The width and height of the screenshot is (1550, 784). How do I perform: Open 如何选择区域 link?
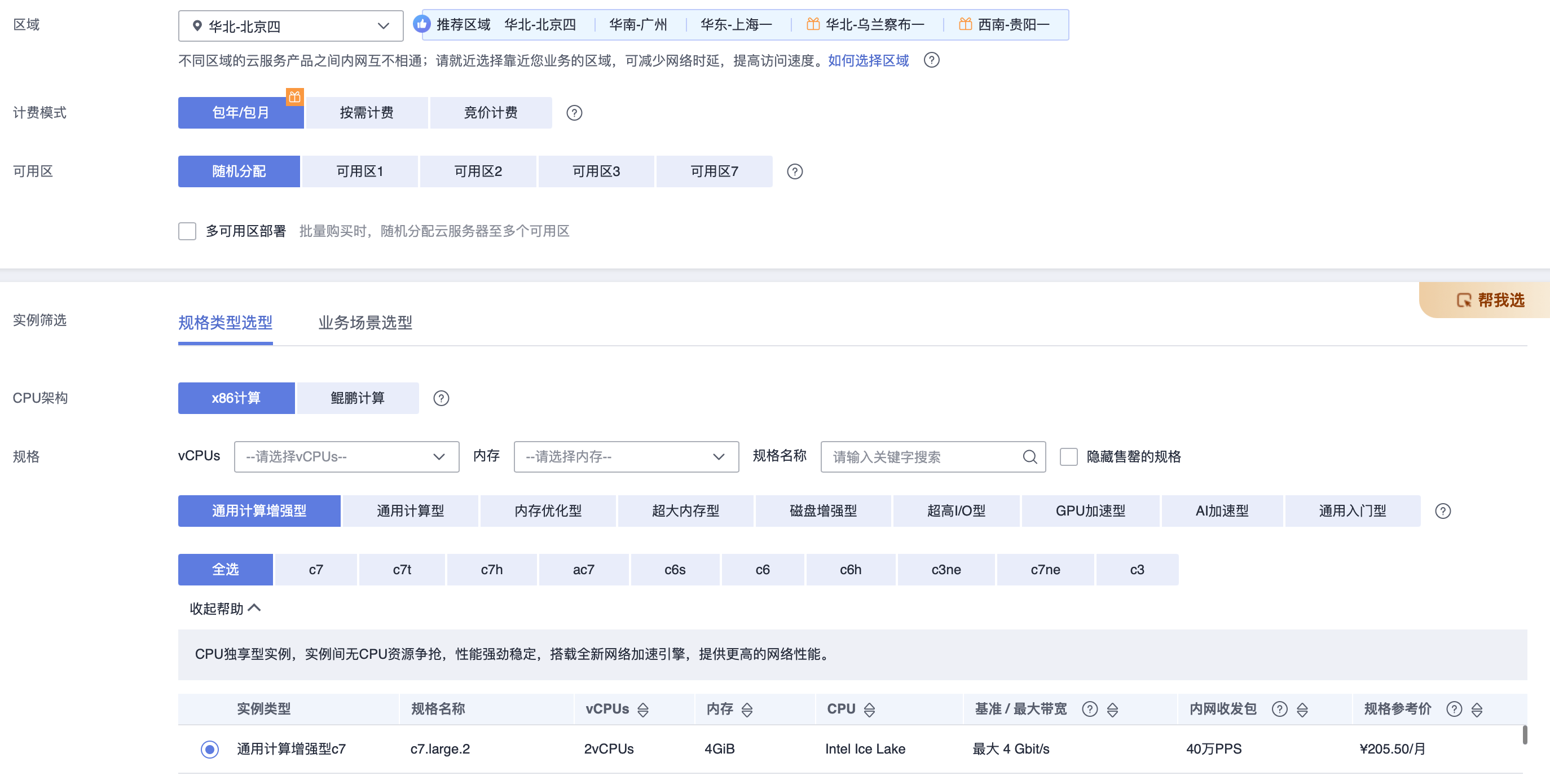868,60
